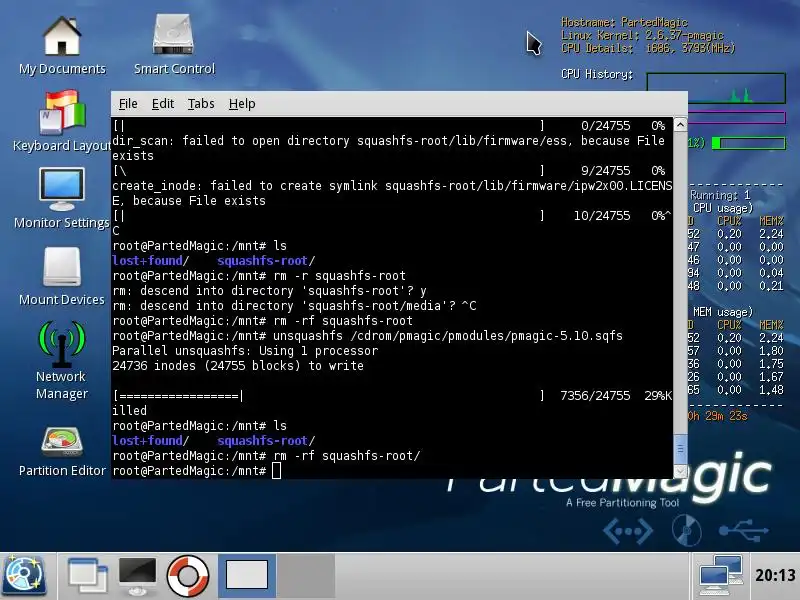800x600 pixels.
Task: Switch to the second gray workspace in pager
Action: (306, 576)
